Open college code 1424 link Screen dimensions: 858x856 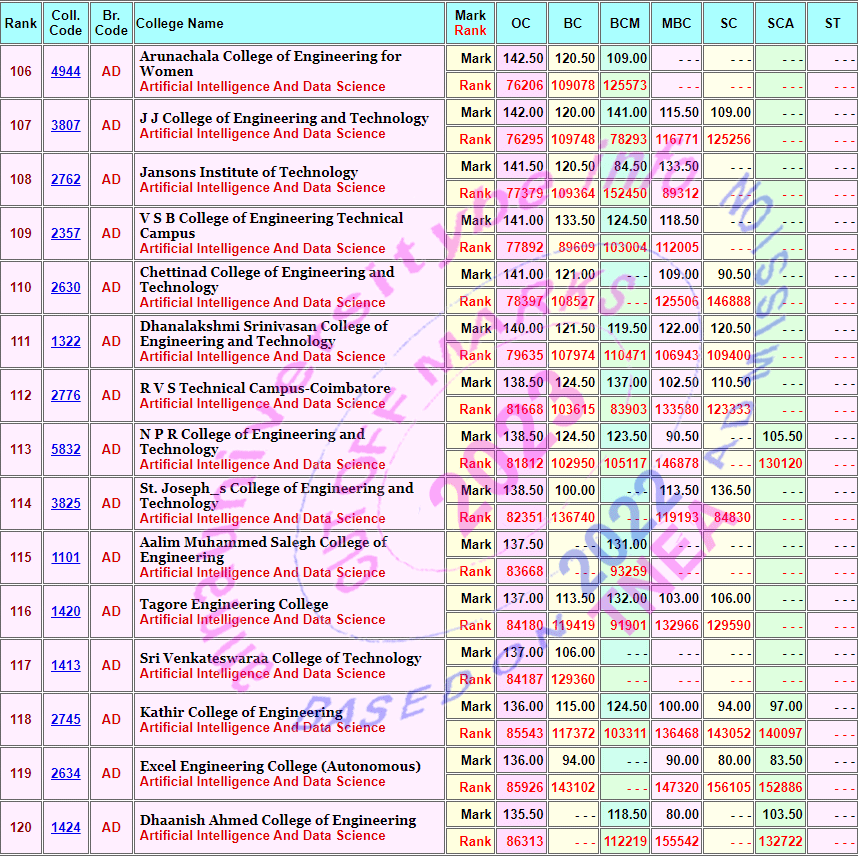[66, 828]
